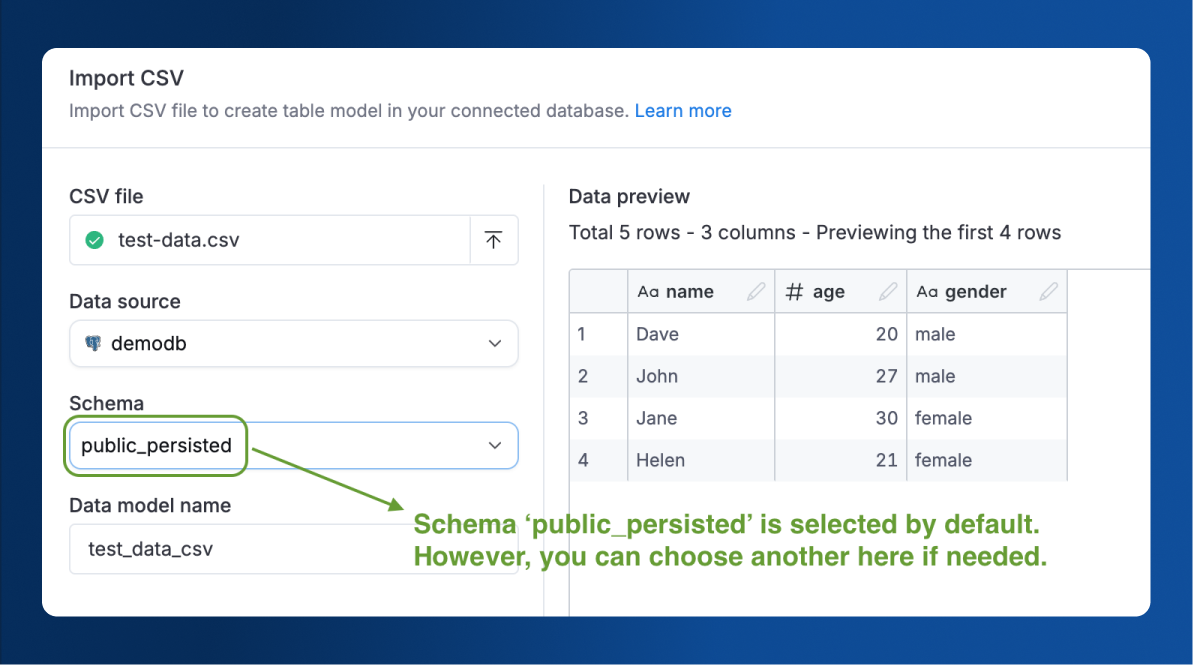Open the chevron on the demodb selector

tap(494, 342)
